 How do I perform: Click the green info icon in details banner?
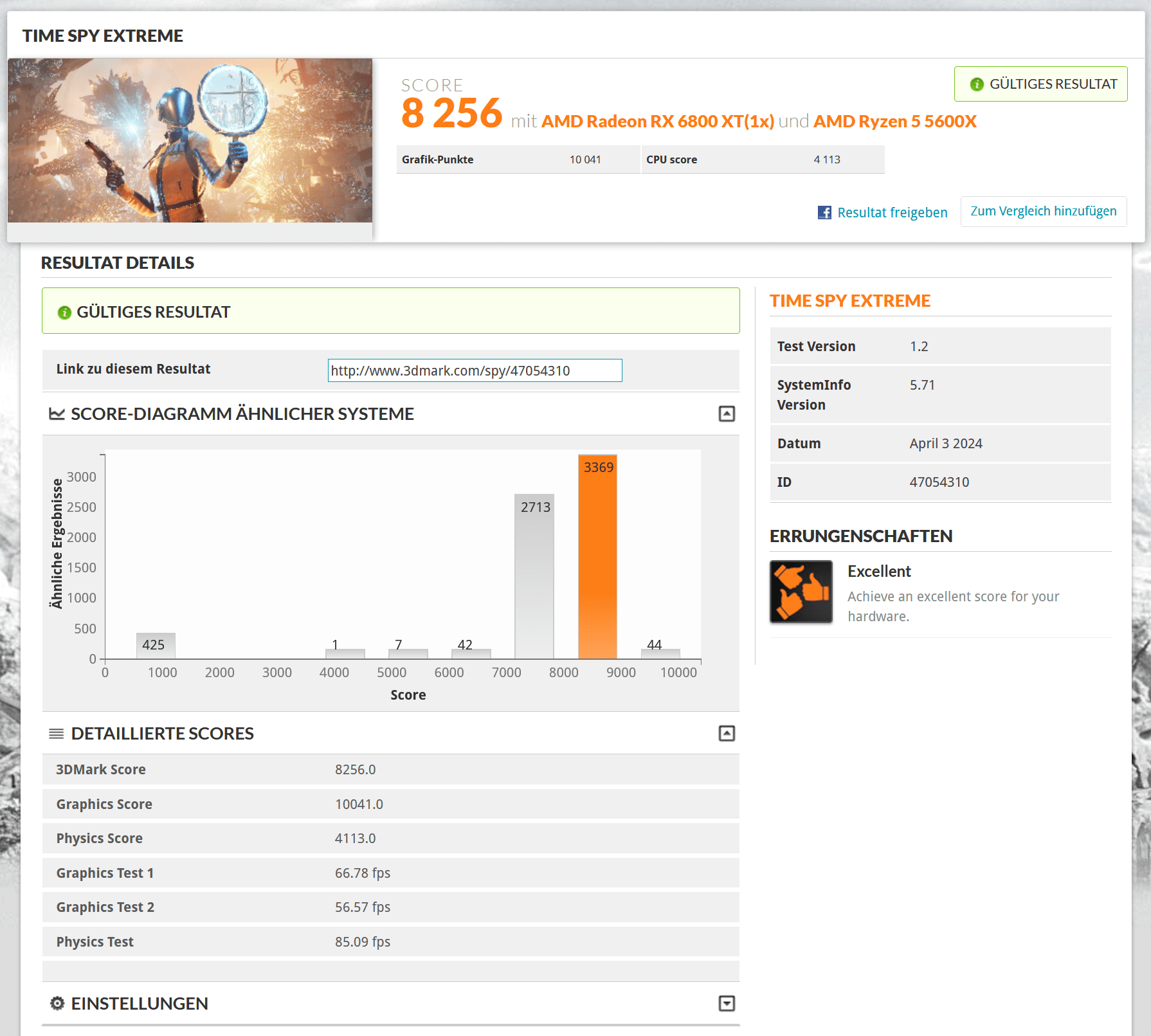tap(64, 313)
